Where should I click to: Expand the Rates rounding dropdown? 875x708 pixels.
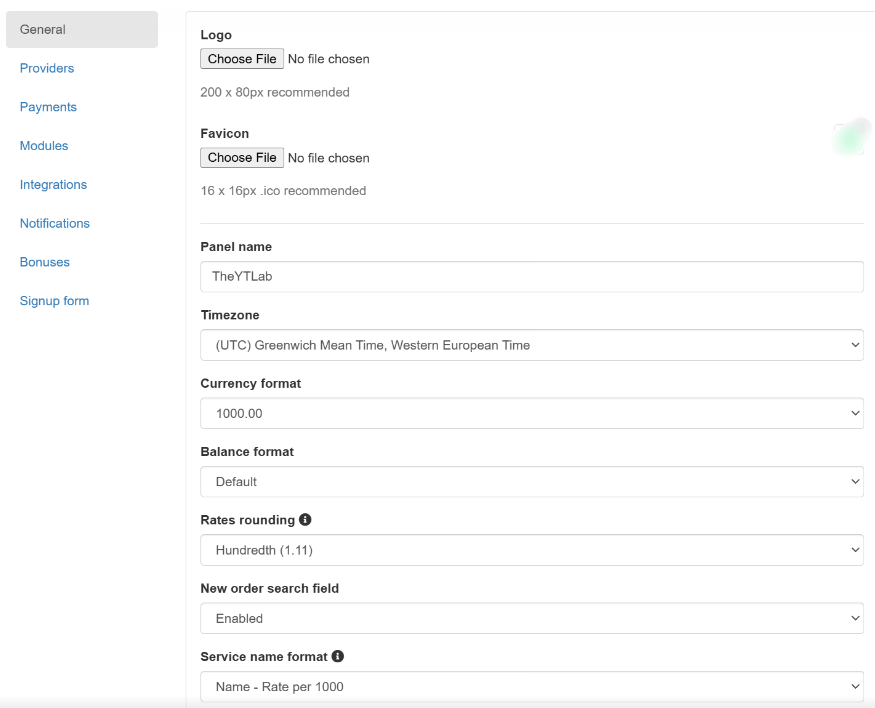coord(532,550)
